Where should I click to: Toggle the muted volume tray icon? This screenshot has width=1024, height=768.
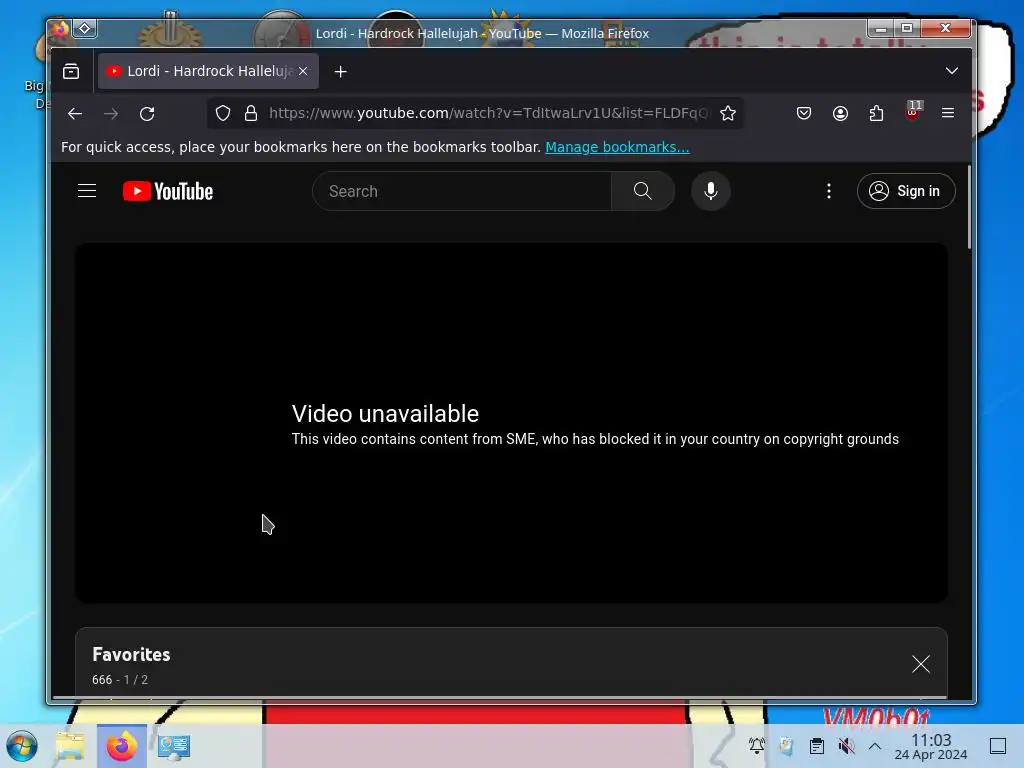point(846,746)
